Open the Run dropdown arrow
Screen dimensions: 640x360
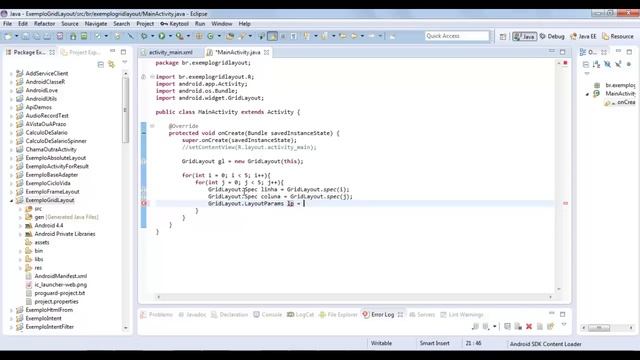[170, 36]
